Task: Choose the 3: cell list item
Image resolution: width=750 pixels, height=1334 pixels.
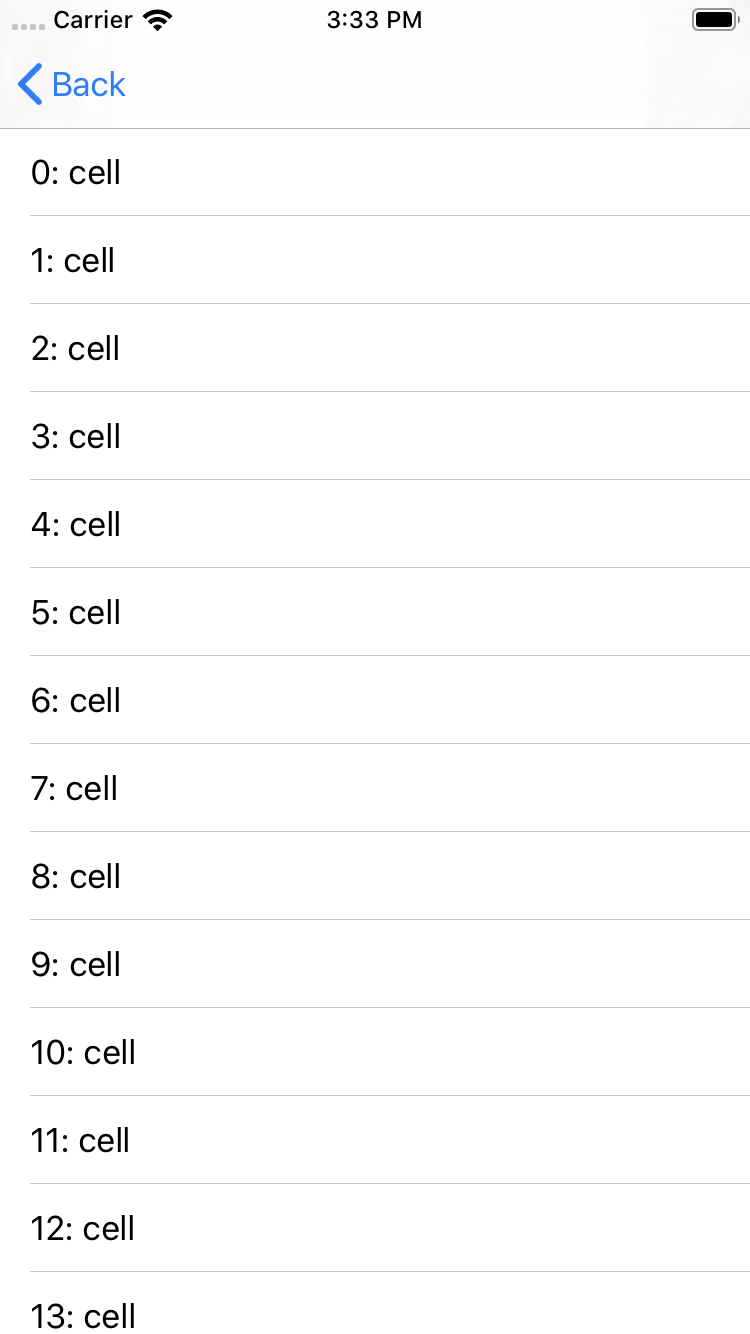Action: [x=375, y=436]
